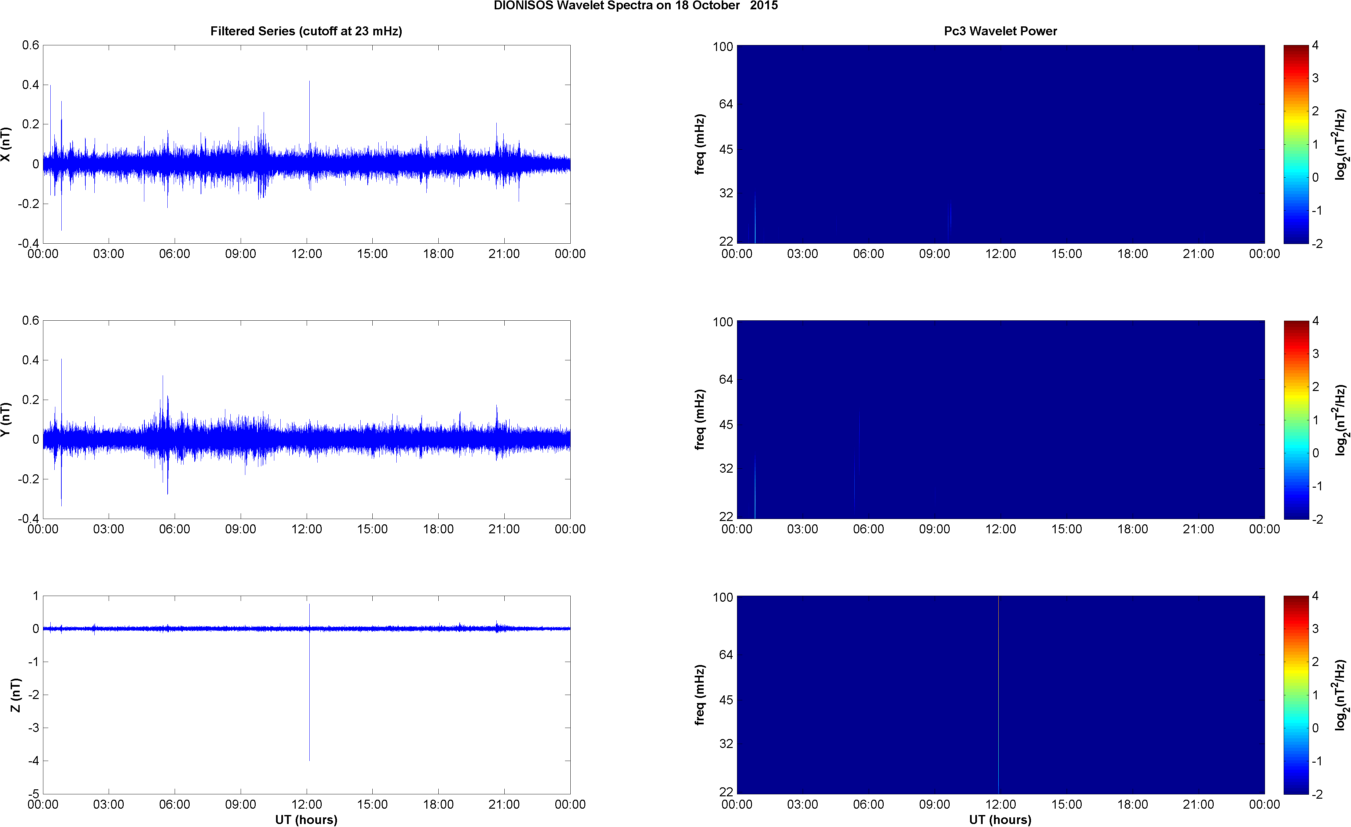
Task: Click "UT (hours)" under the Z time series
Action: point(306,820)
